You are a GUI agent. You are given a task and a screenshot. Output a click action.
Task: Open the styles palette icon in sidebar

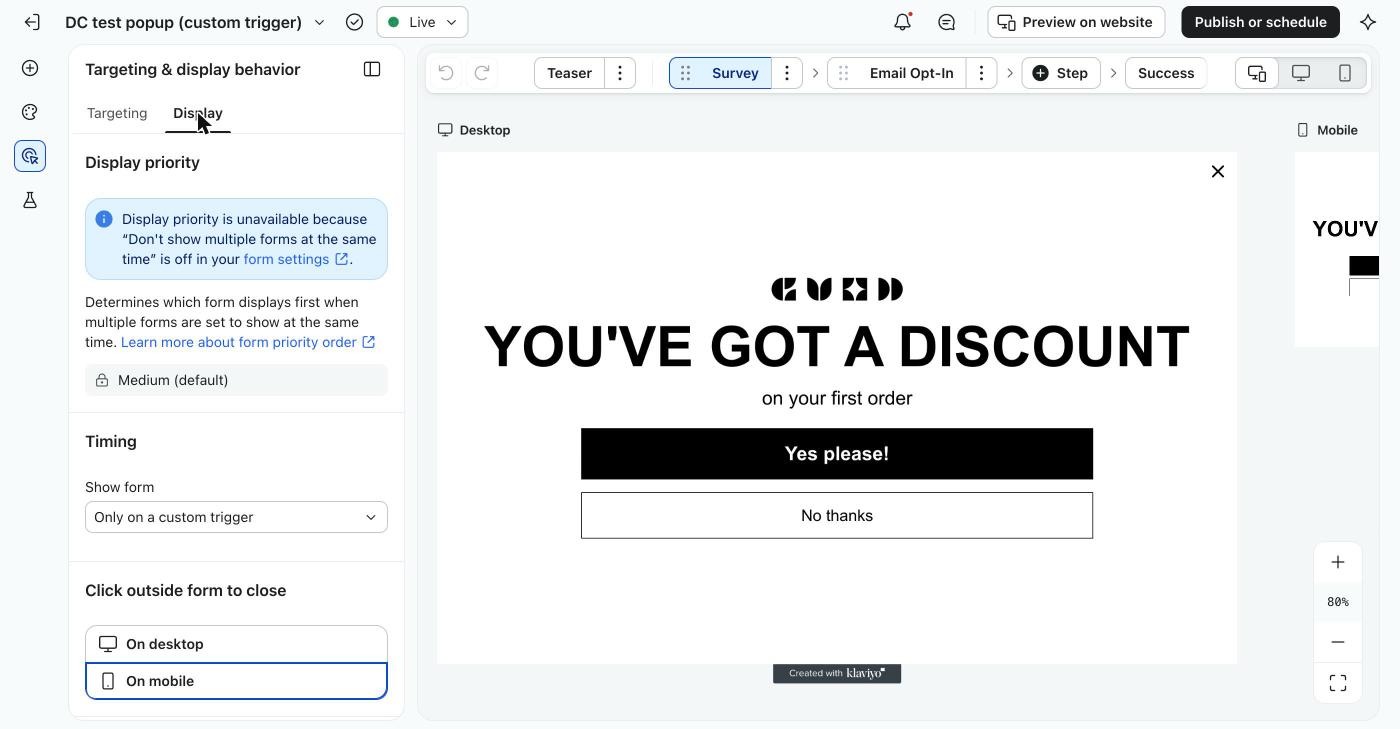[30, 112]
